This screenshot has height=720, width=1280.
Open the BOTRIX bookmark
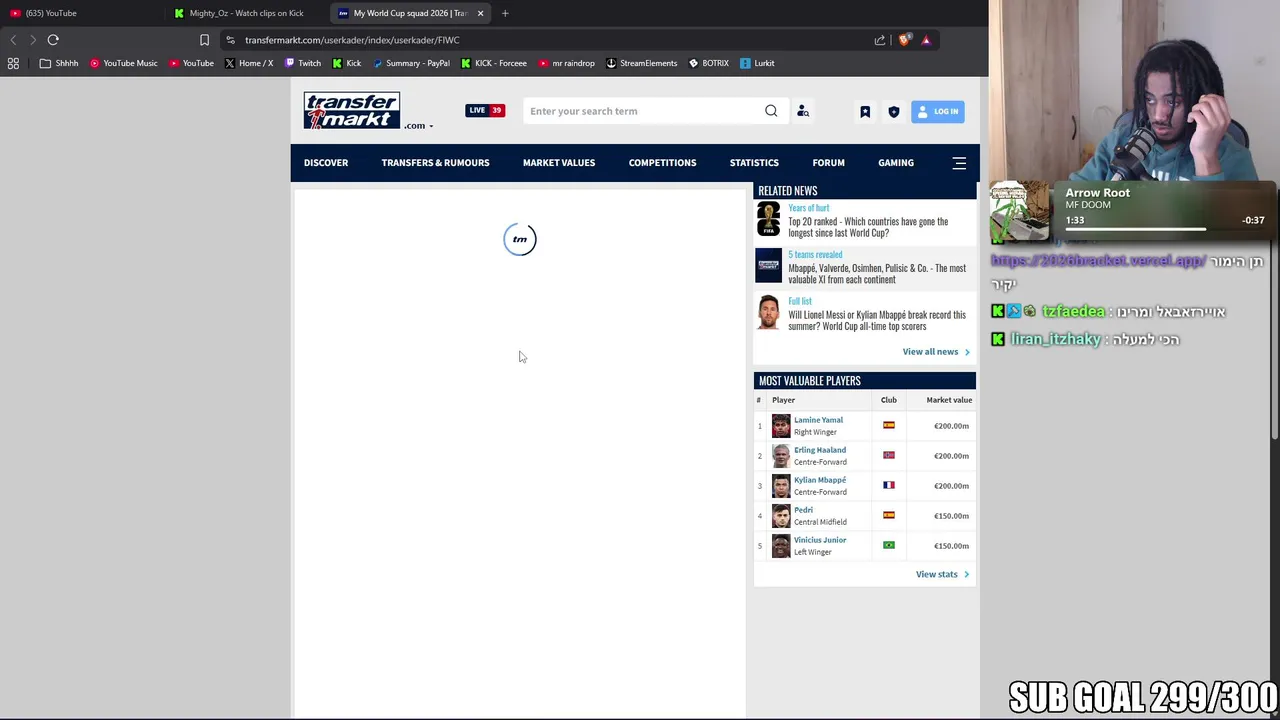708,63
